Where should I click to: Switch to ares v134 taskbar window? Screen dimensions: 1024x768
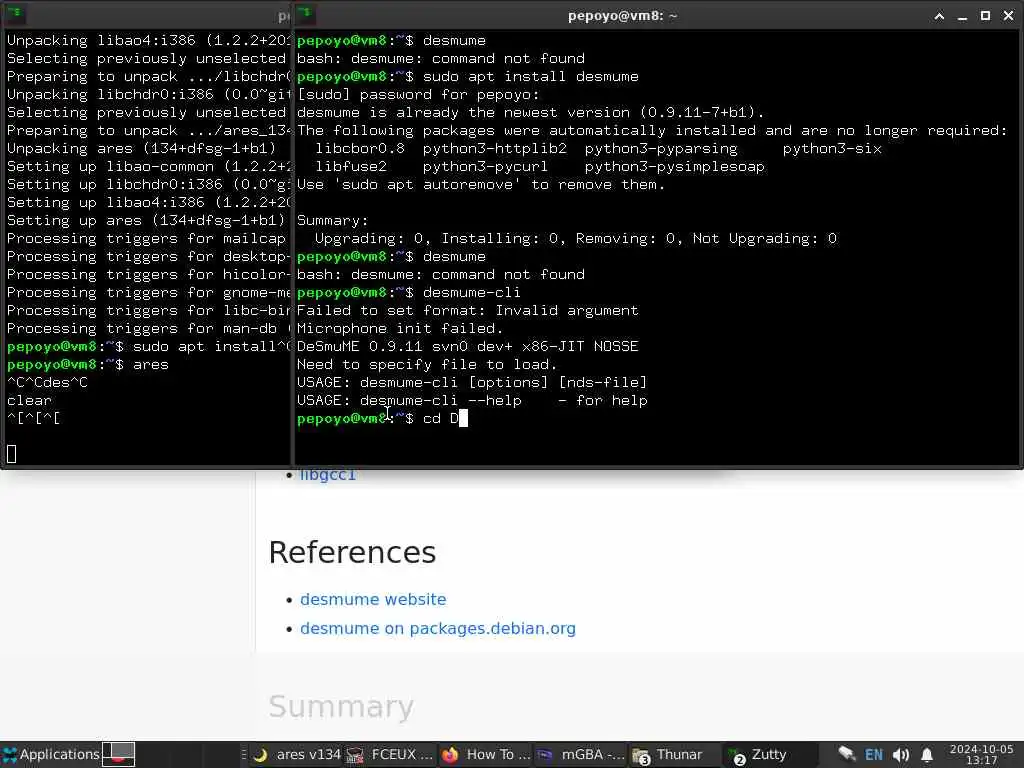pyautogui.click(x=297, y=754)
